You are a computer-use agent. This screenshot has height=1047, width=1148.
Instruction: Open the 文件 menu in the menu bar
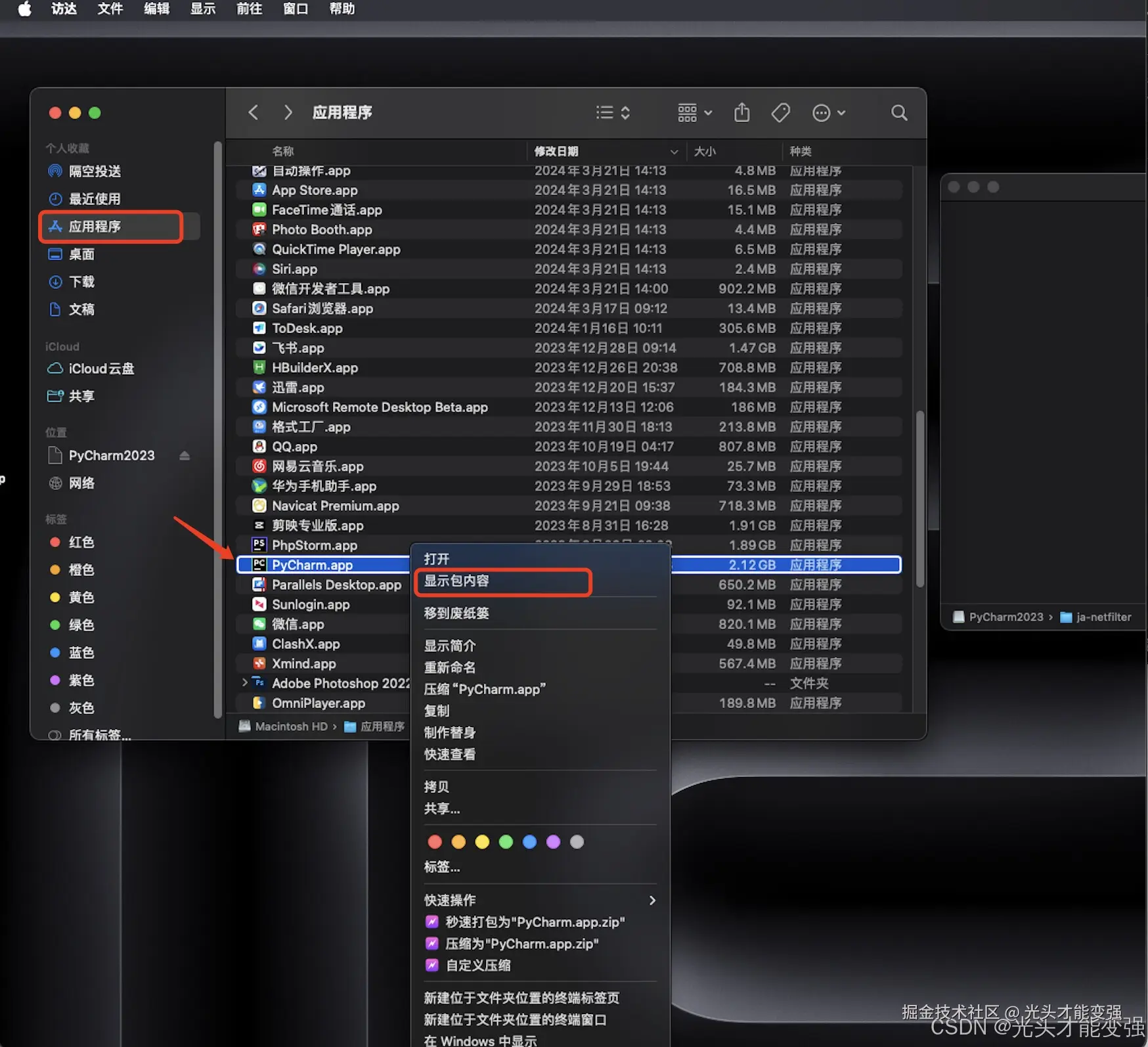(110, 9)
